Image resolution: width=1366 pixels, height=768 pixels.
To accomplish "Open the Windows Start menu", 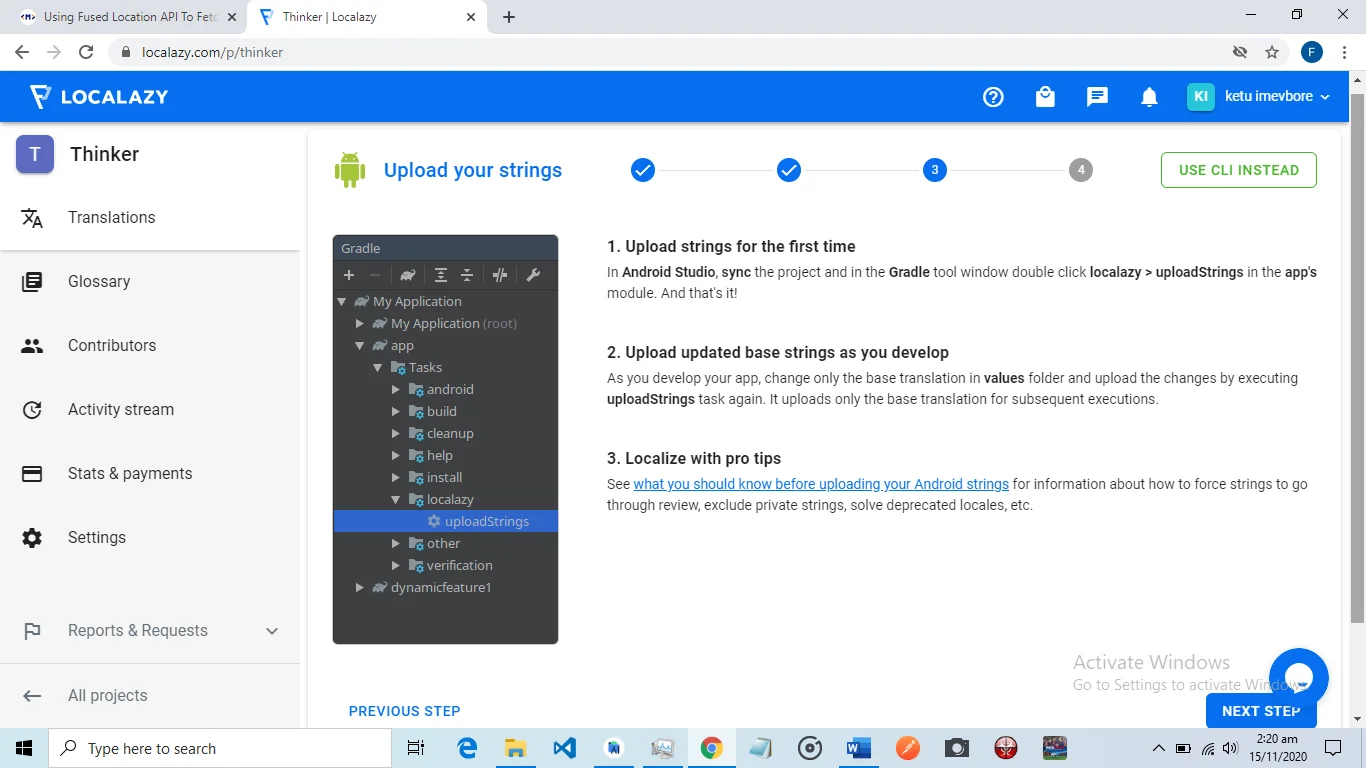I will pos(24,748).
